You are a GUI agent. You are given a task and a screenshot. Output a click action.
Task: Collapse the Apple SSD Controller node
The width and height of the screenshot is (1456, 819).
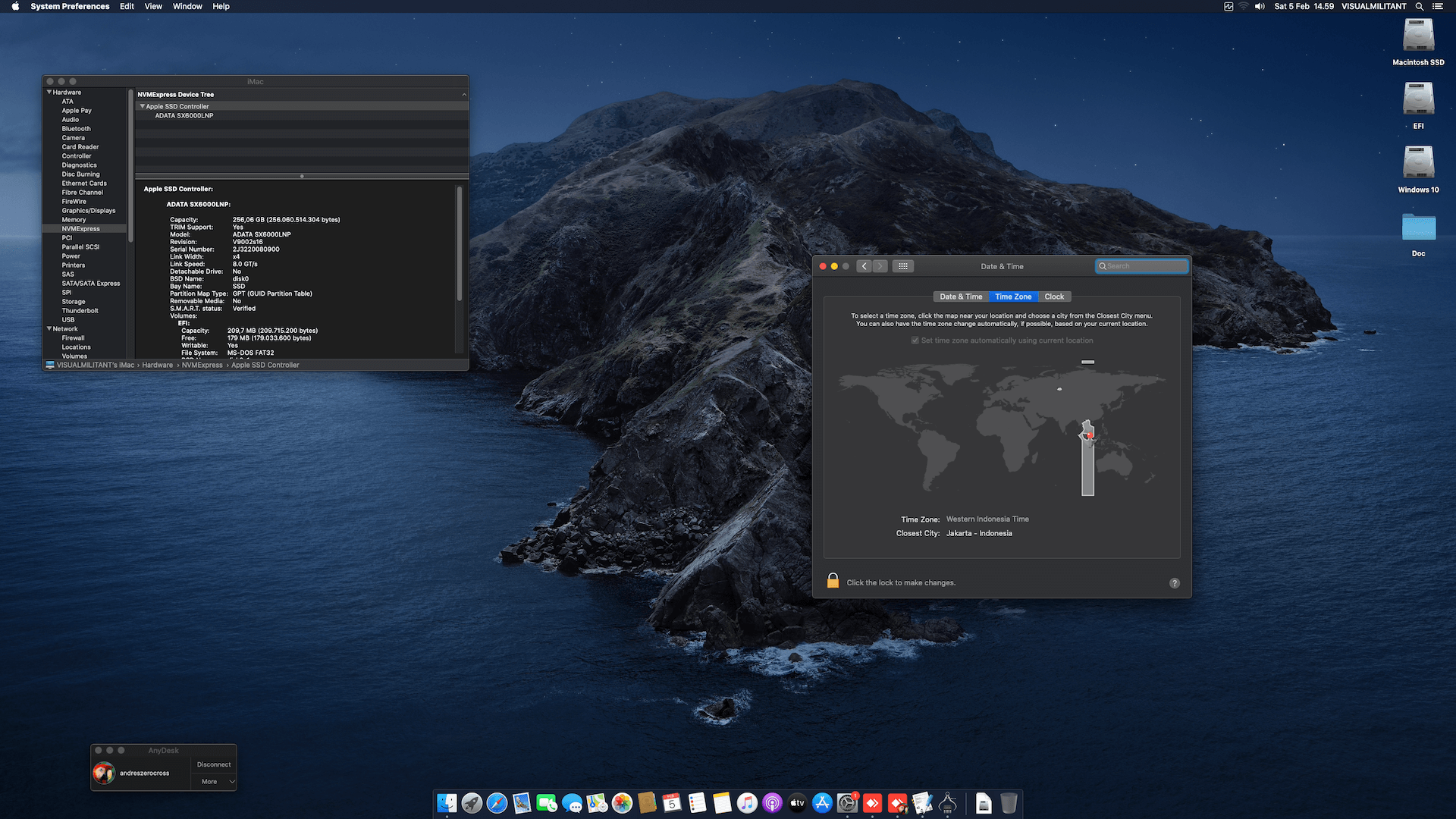(x=142, y=106)
